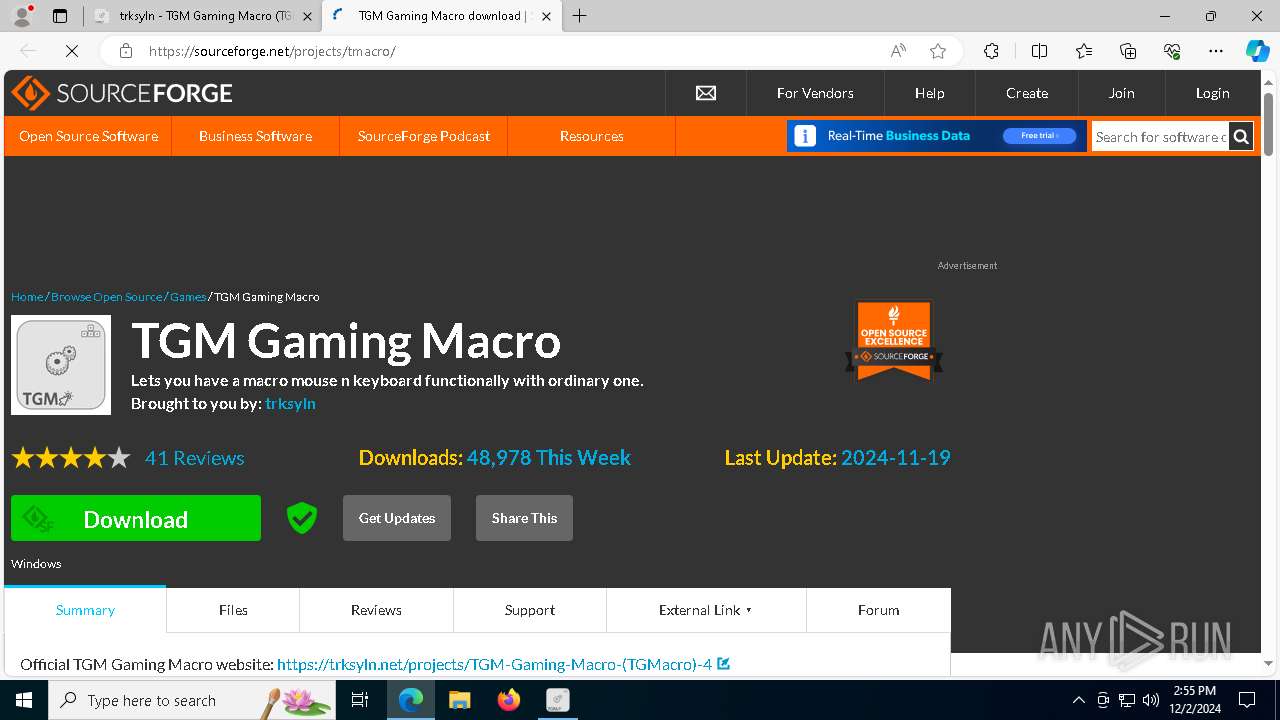Open Firefox from the taskbar
Image resolution: width=1280 pixels, height=720 pixels.
[x=509, y=700]
